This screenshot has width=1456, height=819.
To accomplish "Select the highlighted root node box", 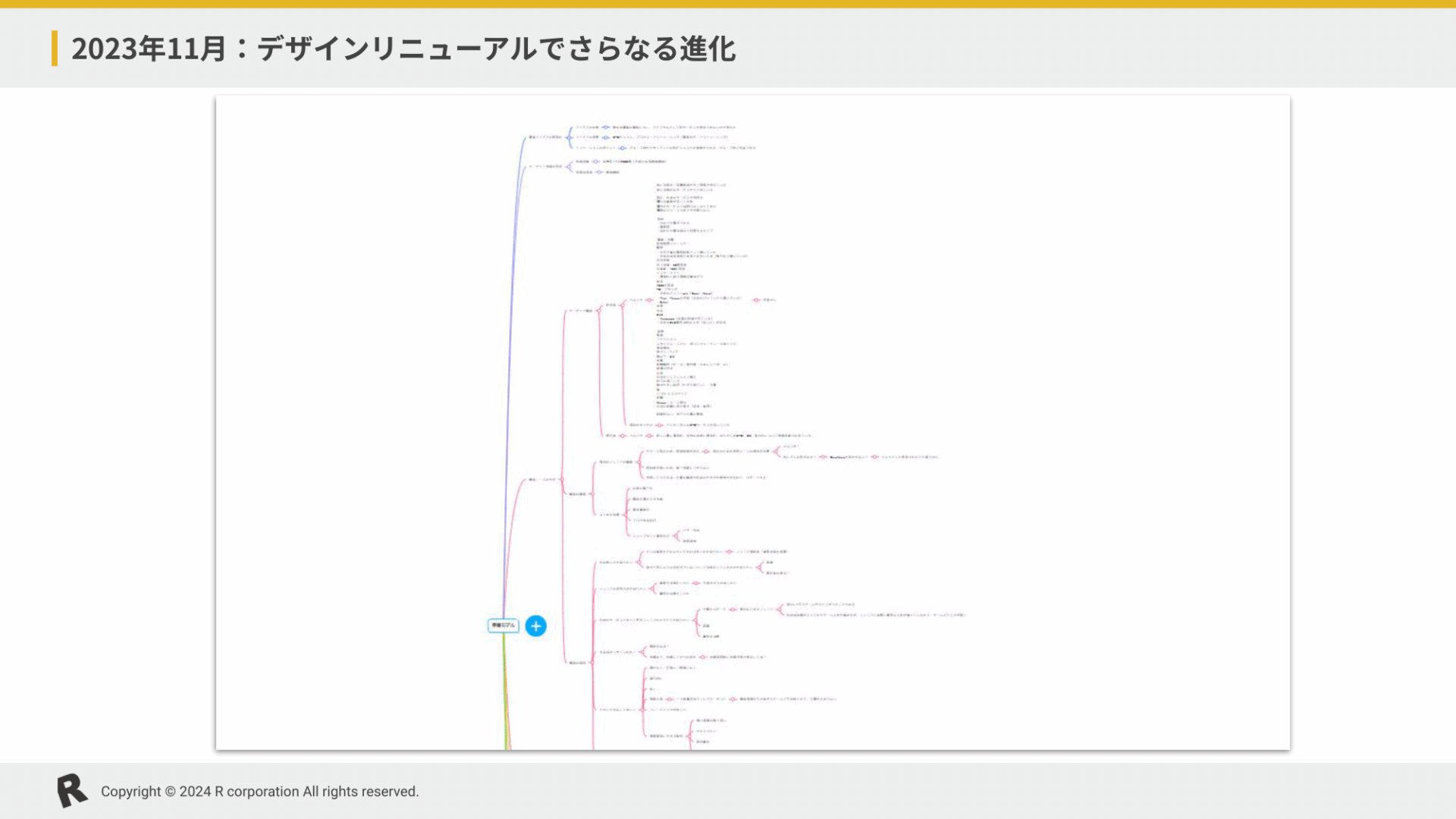I will (x=503, y=626).
